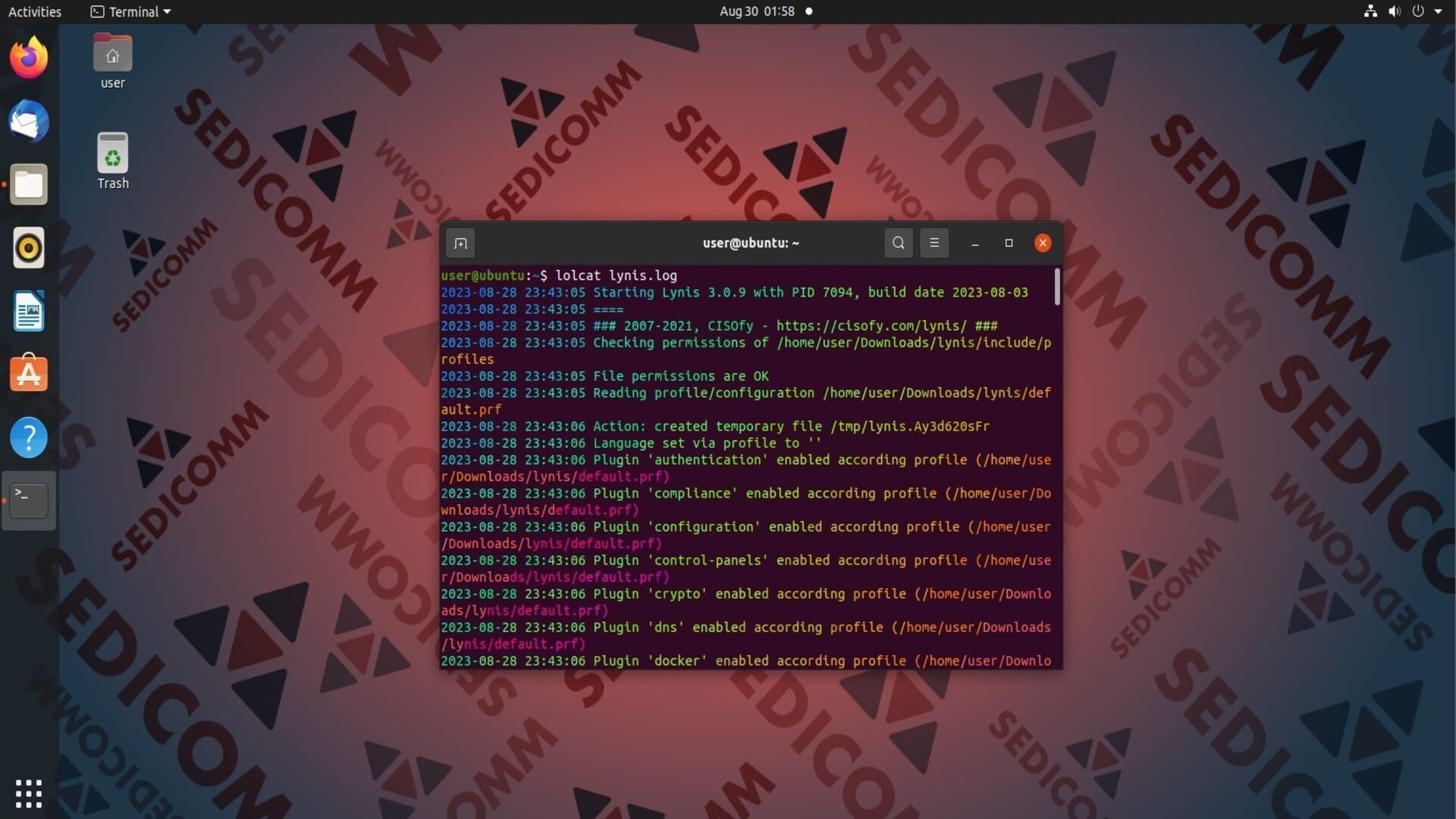The height and width of the screenshot is (819, 1456).
Task: Open Rhythmbox music player in the dock
Action: (x=29, y=248)
